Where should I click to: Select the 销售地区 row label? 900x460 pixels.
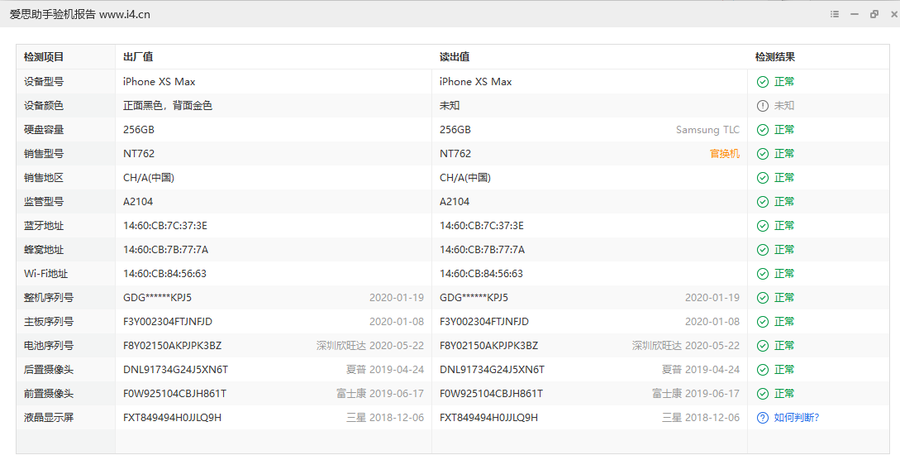44,178
